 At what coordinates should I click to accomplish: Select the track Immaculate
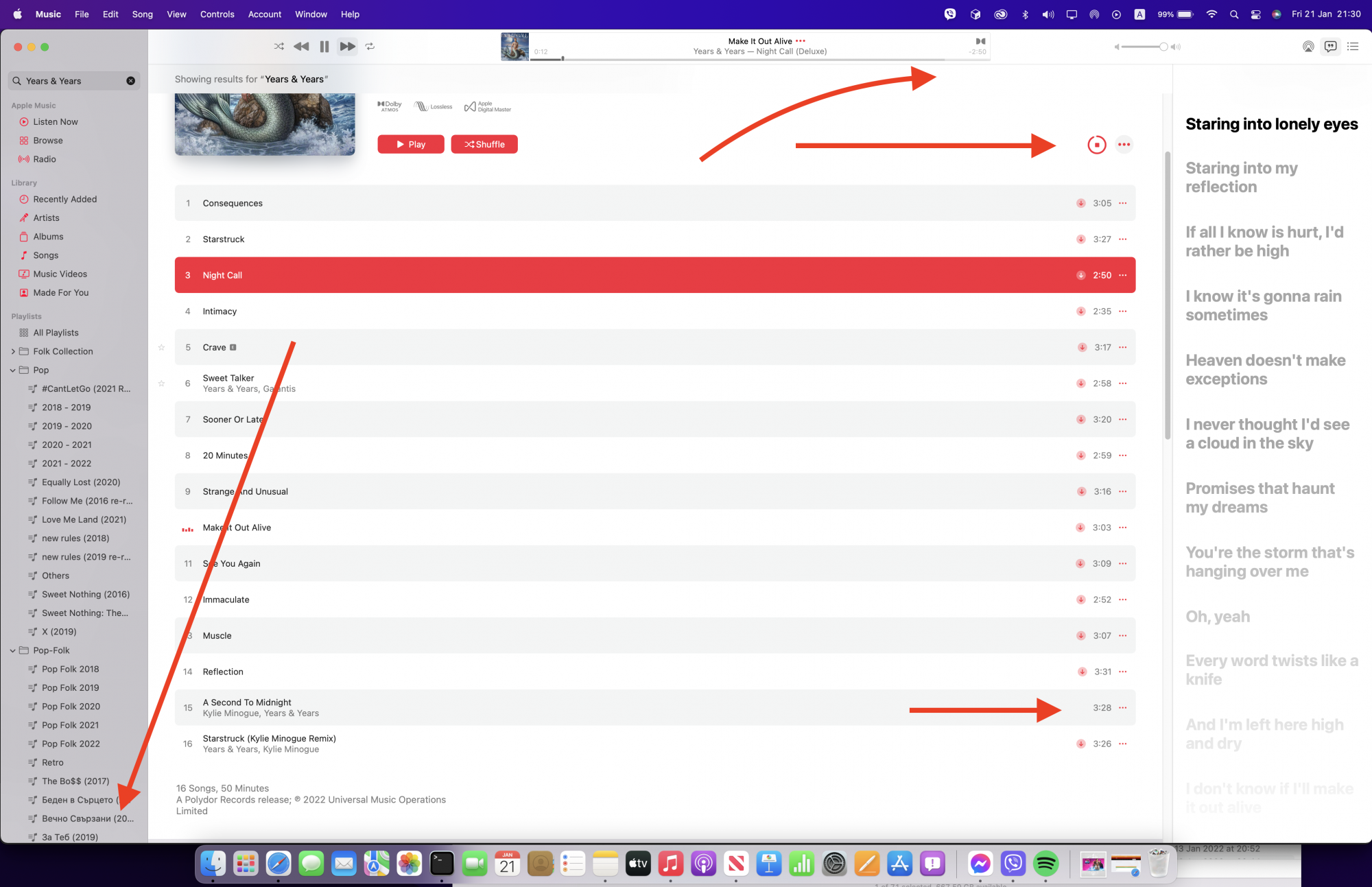(x=655, y=600)
